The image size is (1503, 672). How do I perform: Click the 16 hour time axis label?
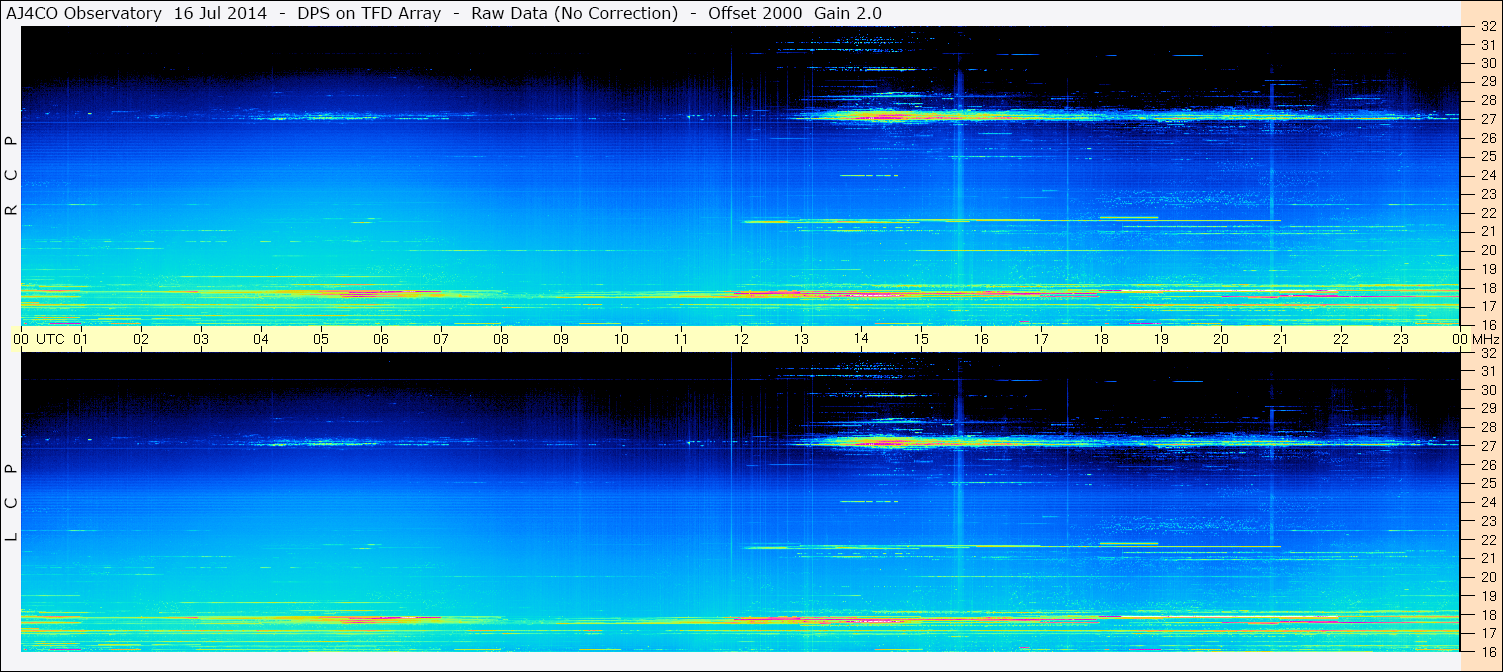(981, 339)
